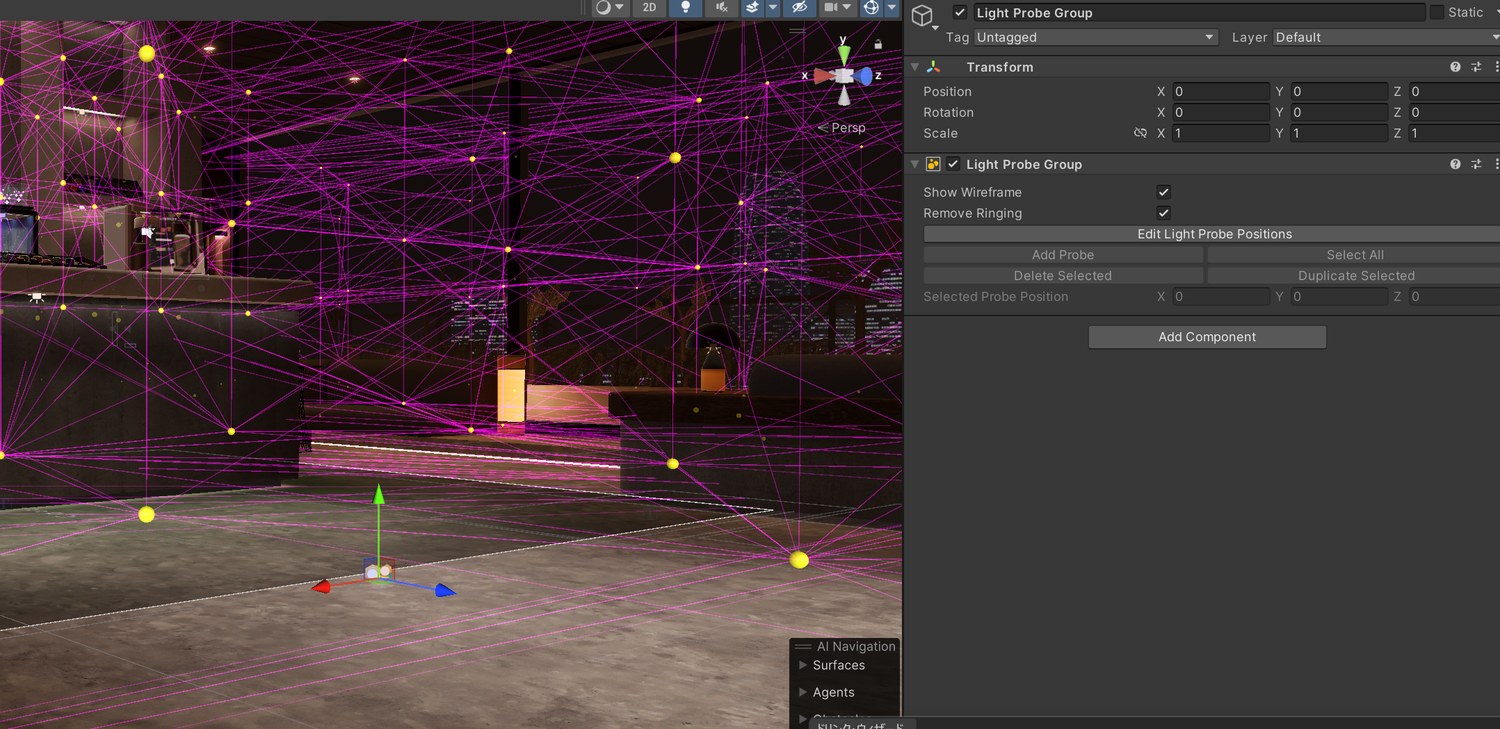The image size is (1500, 729).
Task: Click the green Y axis cone
Action: (844, 53)
